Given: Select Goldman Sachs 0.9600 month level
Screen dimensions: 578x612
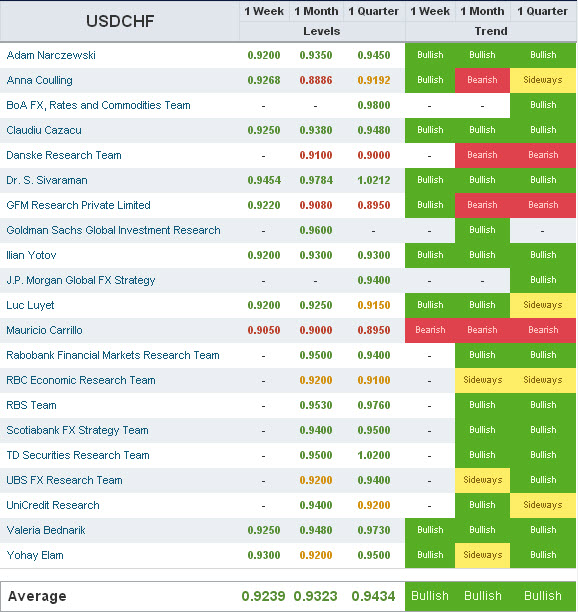Looking at the screenshot, I should tap(316, 230).
